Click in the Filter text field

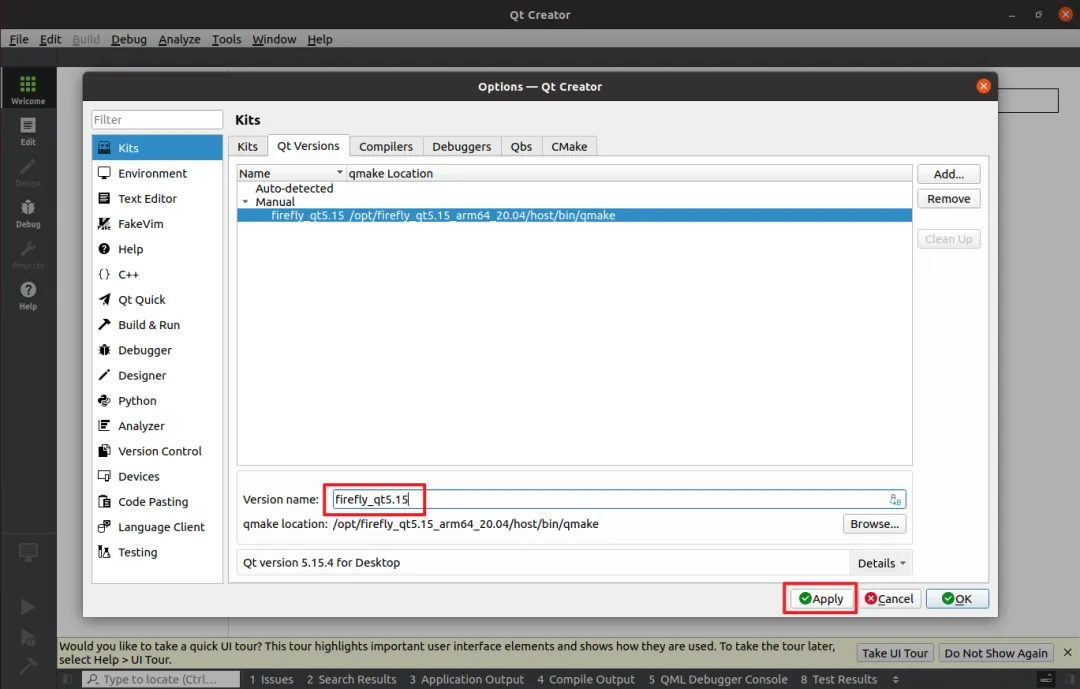(157, 120)
